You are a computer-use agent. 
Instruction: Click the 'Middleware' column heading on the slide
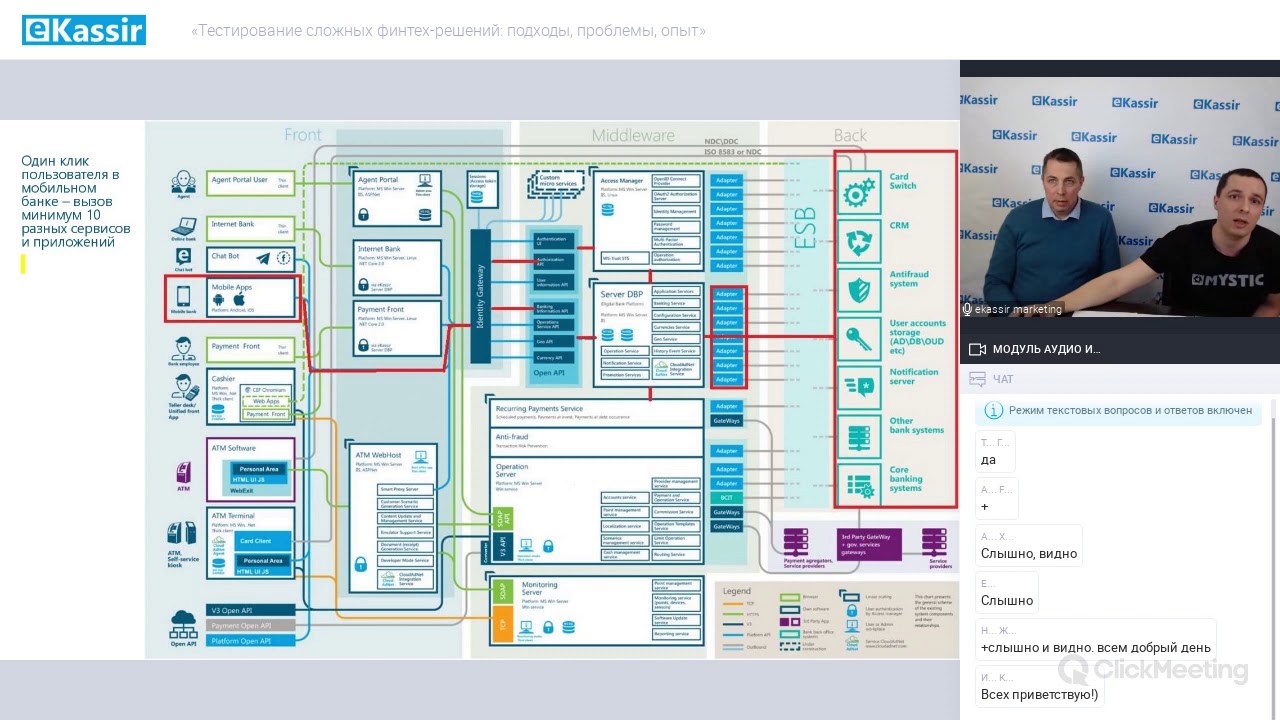coord(633,135)
